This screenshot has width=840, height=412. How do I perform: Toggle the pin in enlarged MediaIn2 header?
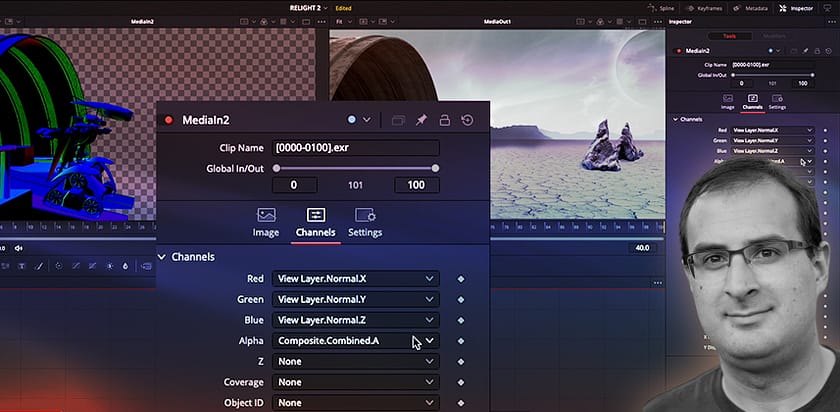click(x=421, y=120)
